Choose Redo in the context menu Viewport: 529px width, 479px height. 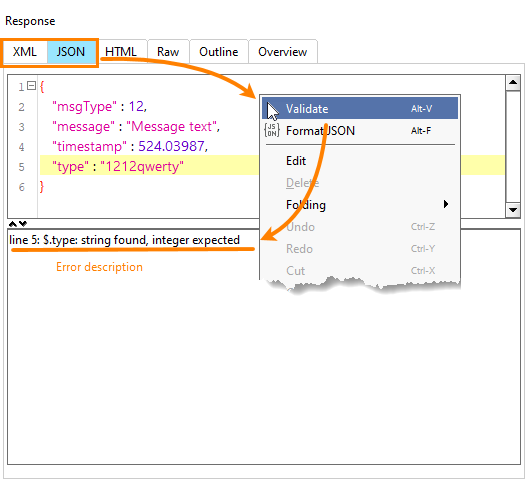tap(360, 249)
